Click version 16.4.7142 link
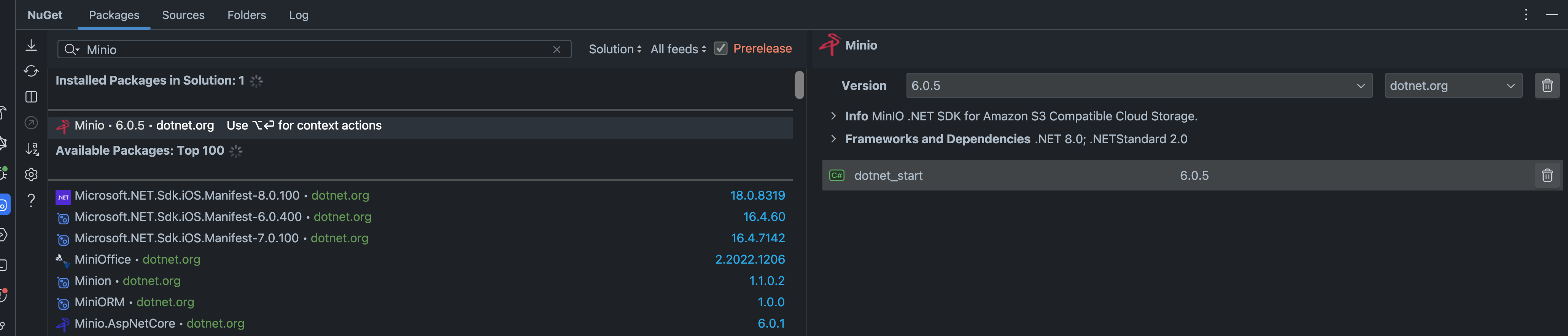Screen dimensions: 1568x336 pos(758,238)
